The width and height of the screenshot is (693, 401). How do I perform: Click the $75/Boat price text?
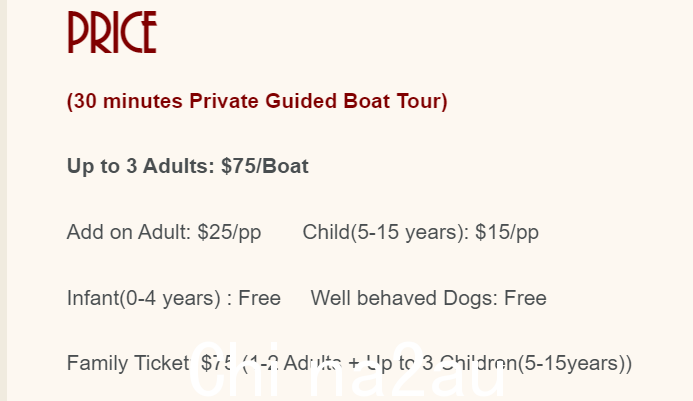pyautogui.click(x=265, y=166)
